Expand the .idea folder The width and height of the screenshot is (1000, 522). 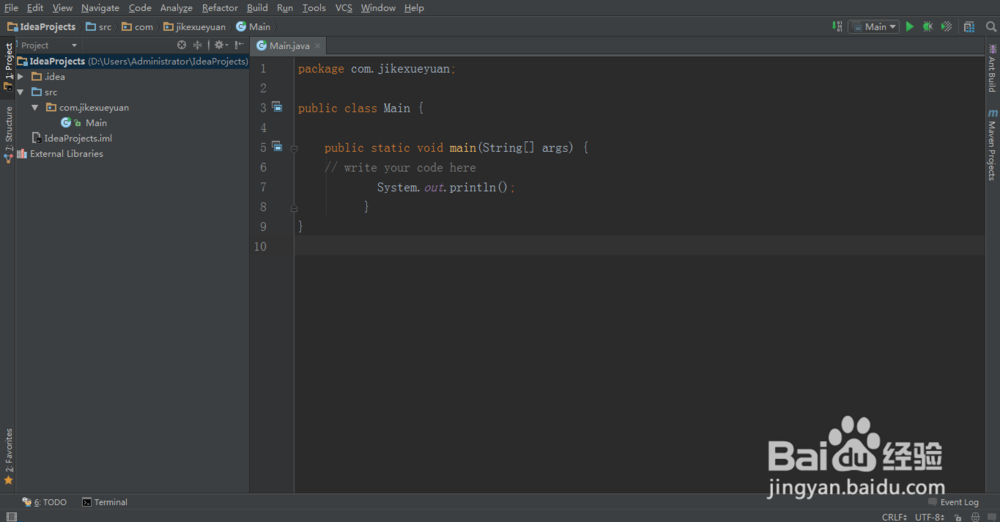coord(20,77)
